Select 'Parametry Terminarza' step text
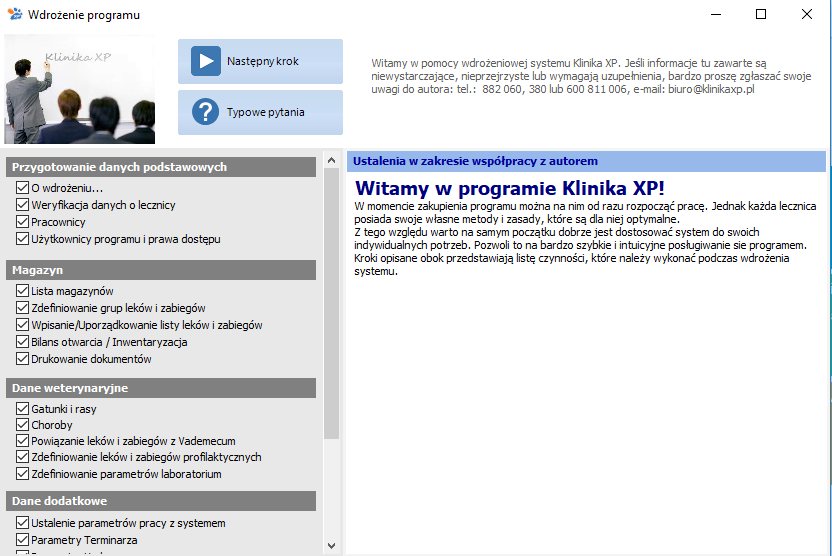832x556 pixels. coord(84,540)
